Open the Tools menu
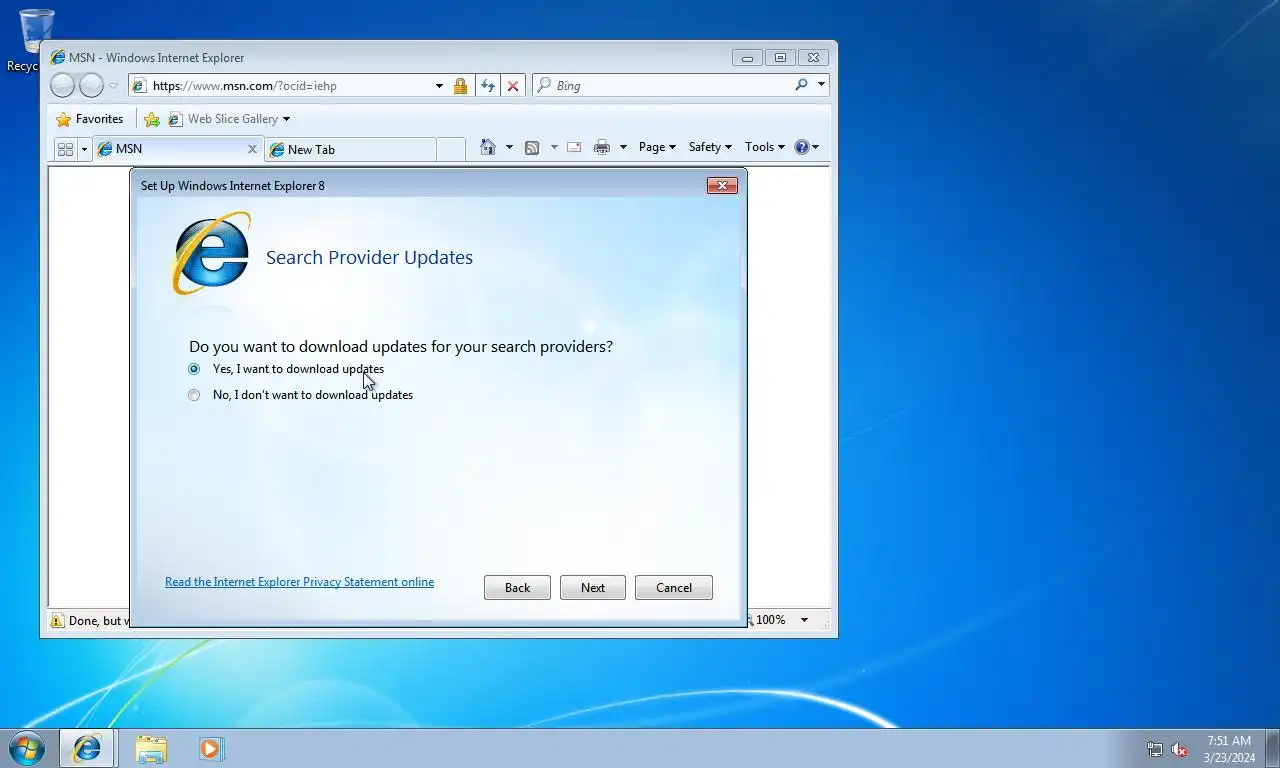 (765, 147)
